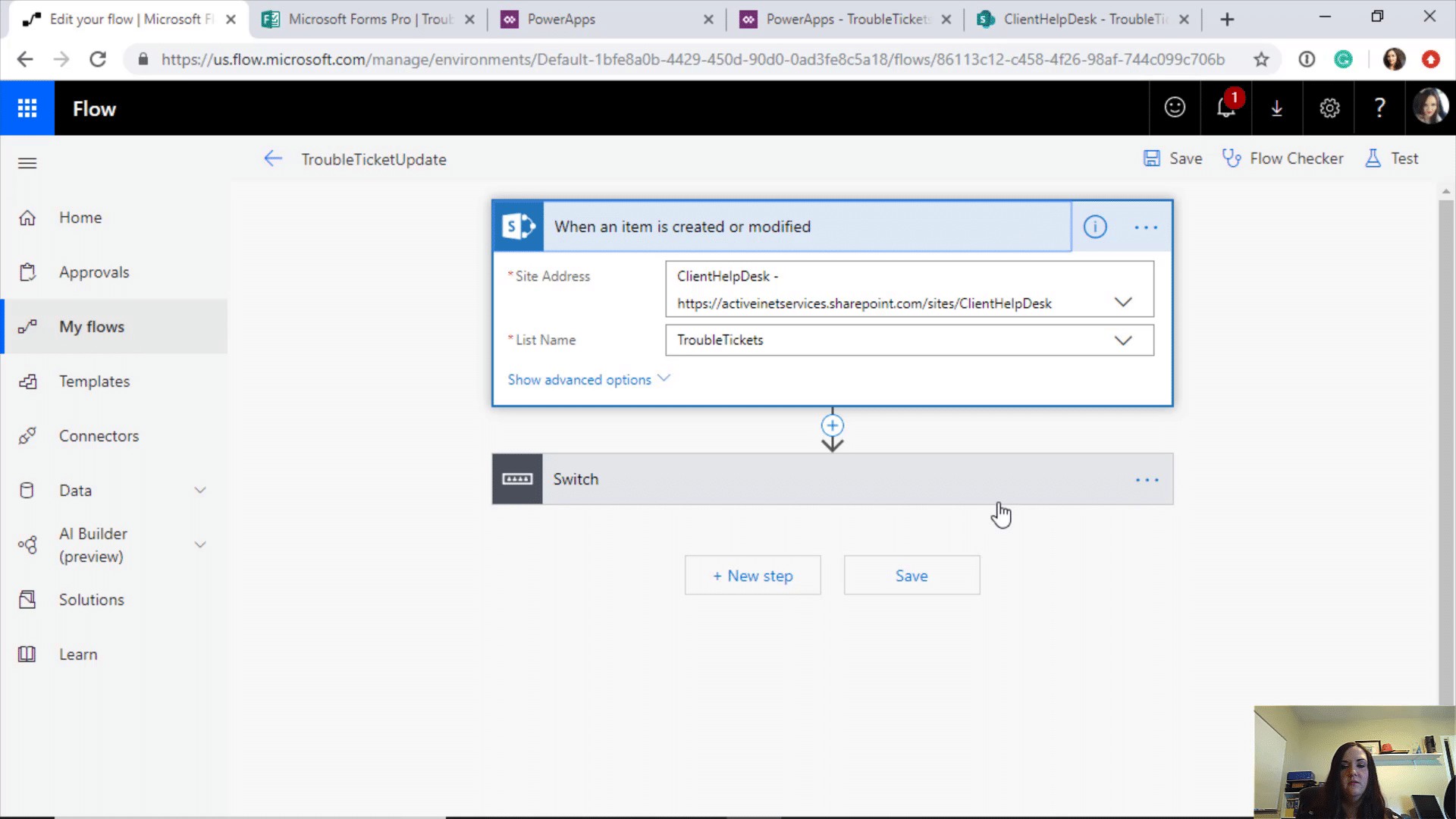Viewport: 1456px width, 819px height.
Task: Open Approvals in sidebar
Action: click(x=114, y=272)
